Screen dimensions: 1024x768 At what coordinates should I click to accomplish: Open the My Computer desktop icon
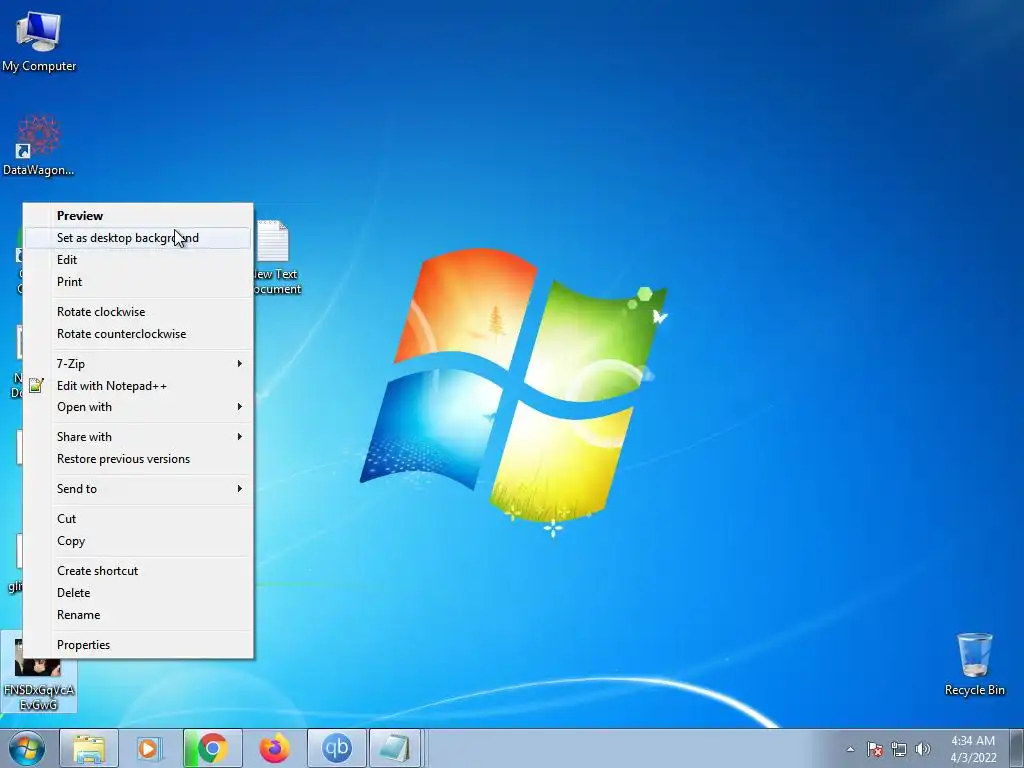[39, 40]
